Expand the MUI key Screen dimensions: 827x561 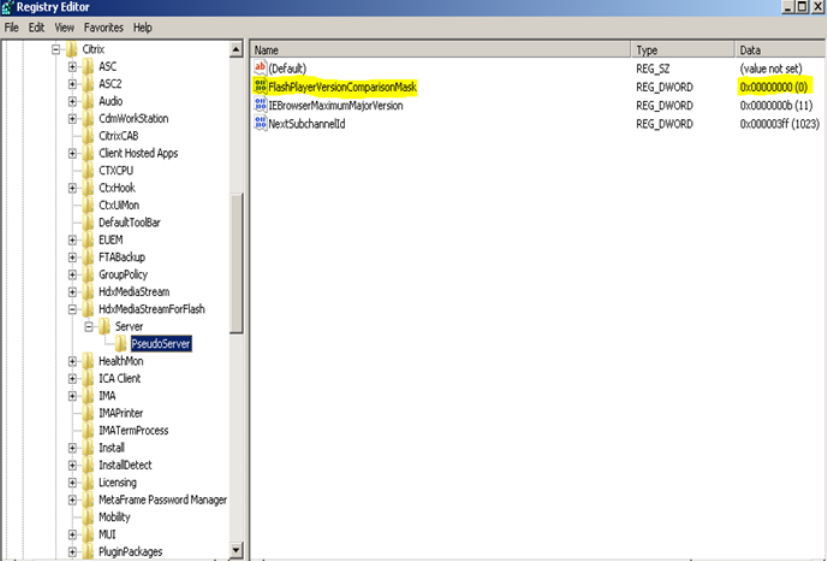[72, 535]
